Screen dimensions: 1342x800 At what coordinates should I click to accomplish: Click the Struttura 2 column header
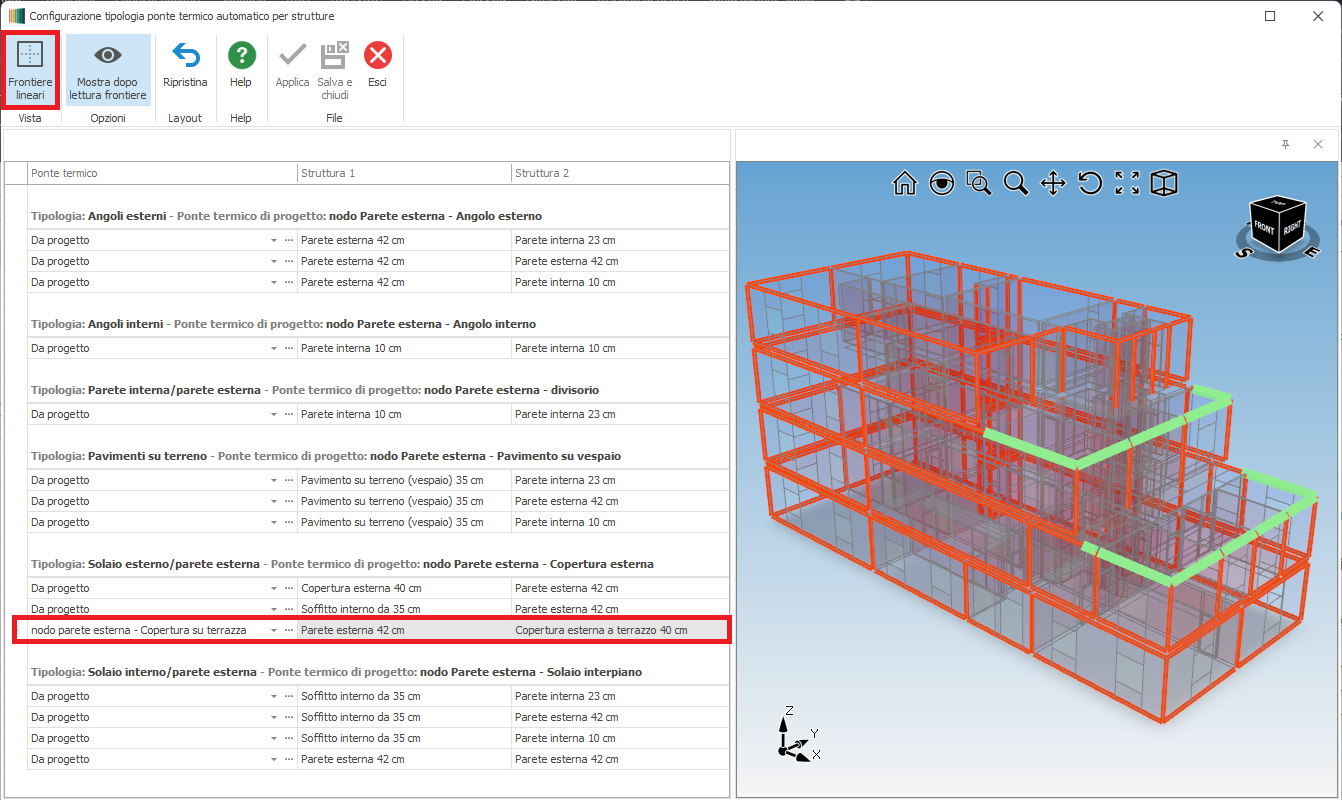click(620, 173)
